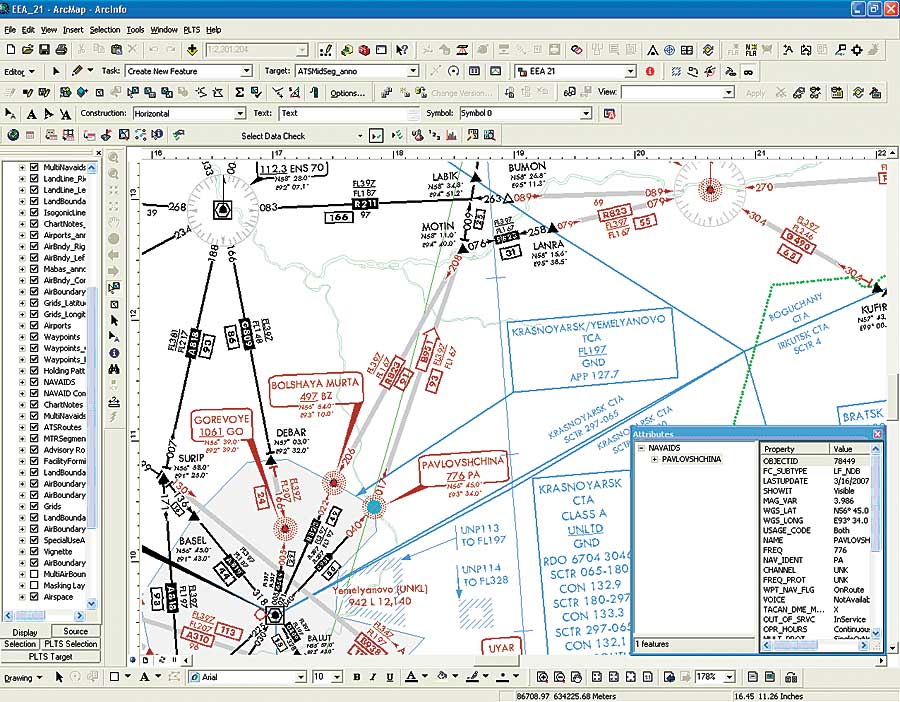This screenshot has width=900, height=702.
Task: Click the Add Data icon
Action: [x=191, y=50]
